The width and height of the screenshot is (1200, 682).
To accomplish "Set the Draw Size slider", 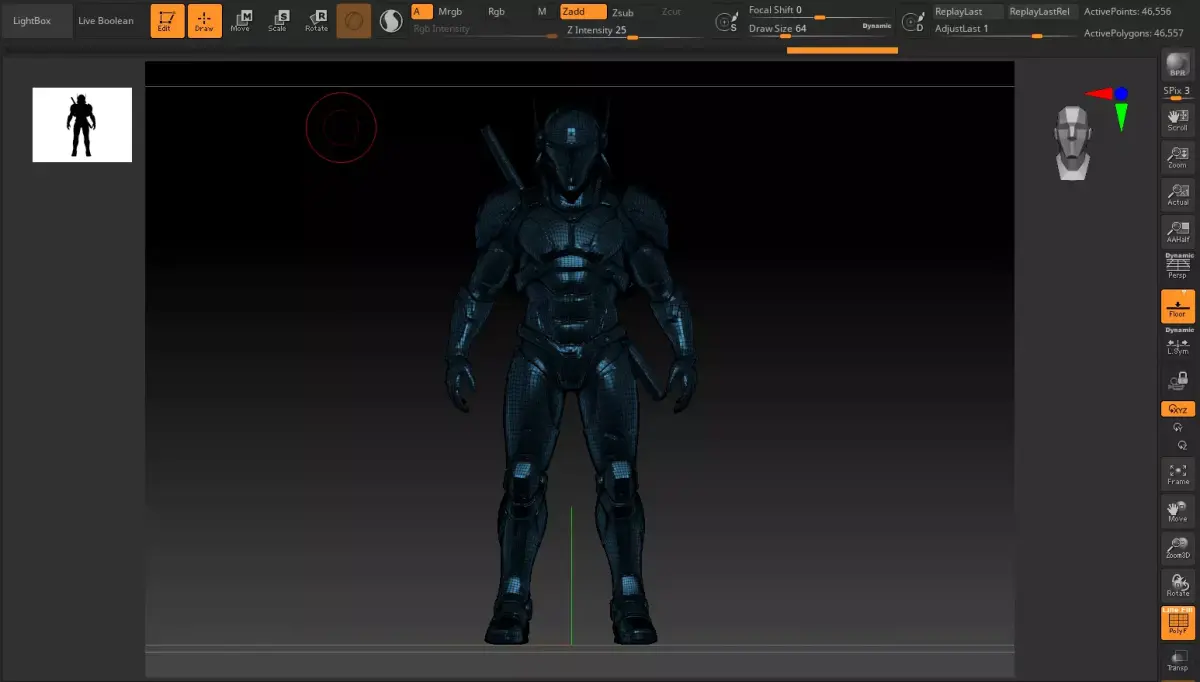I will click(819, 29).
